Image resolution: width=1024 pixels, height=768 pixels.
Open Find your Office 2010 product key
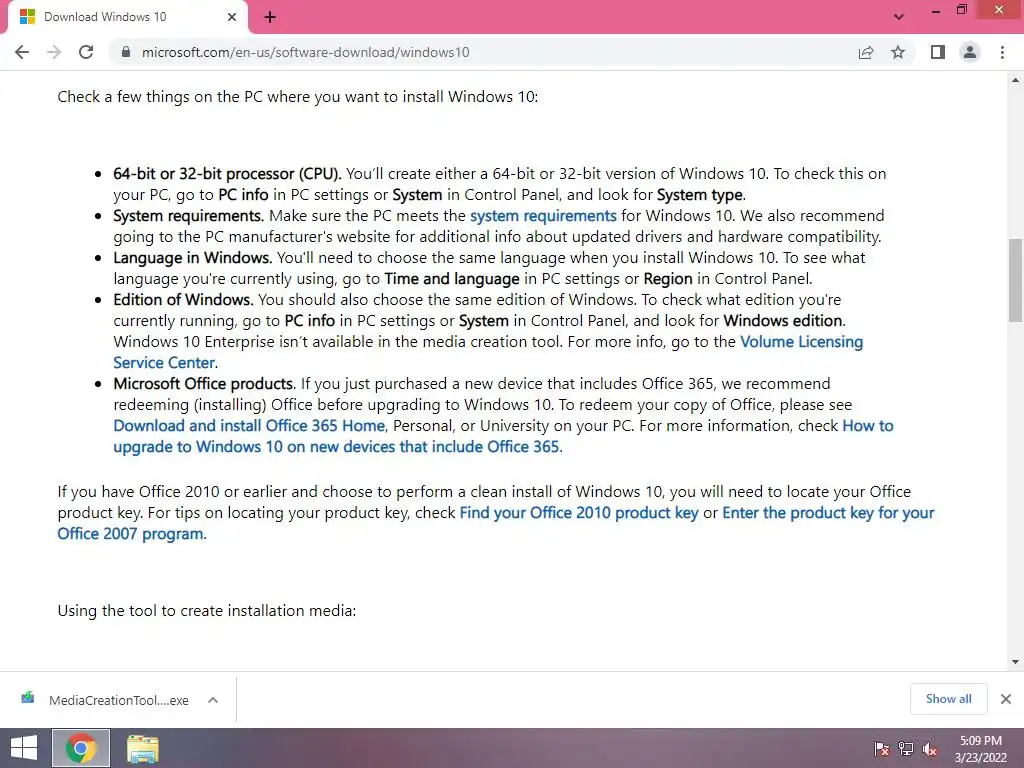pos(579,513)
